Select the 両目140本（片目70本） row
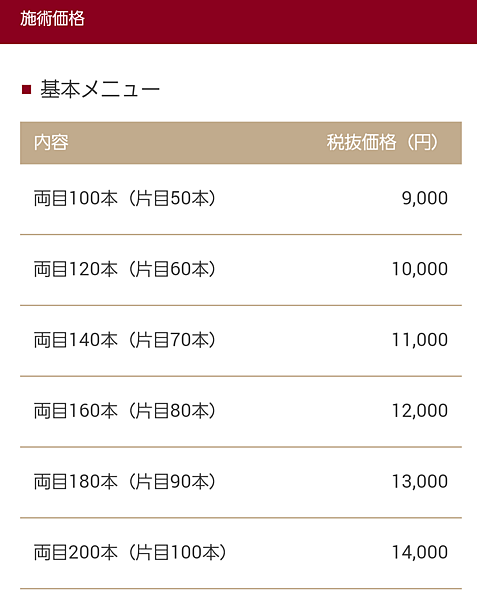Viewport: 477px width, 600px height. 241,341
